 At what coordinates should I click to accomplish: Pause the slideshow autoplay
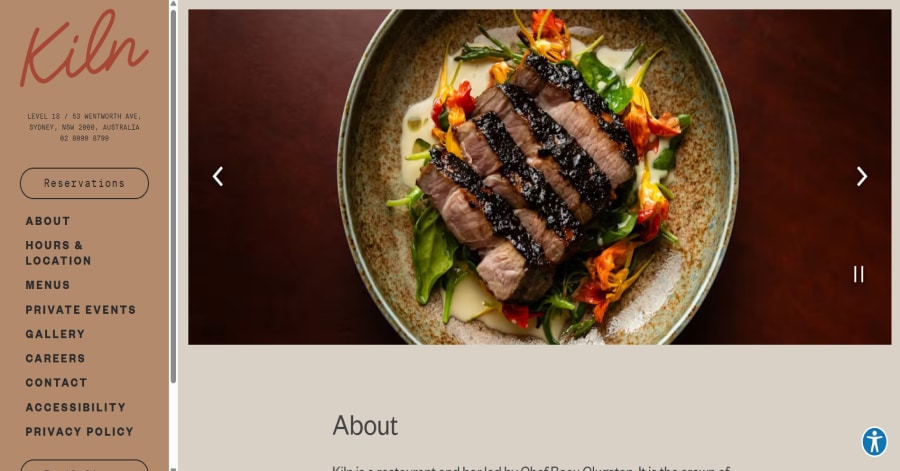(858, 274)
